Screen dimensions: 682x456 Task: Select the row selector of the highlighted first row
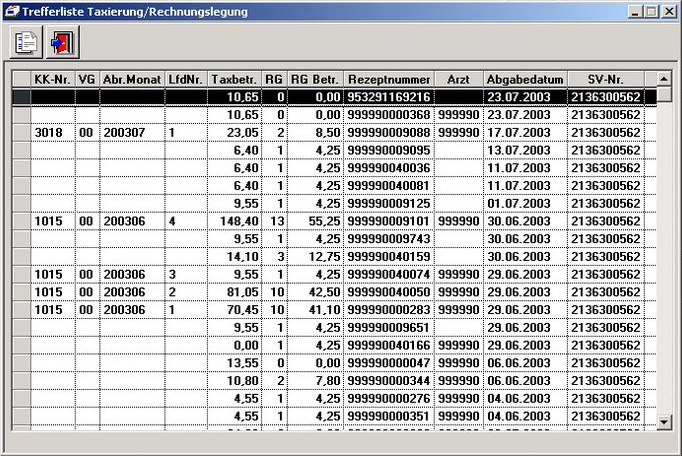[x=20, y=97]
